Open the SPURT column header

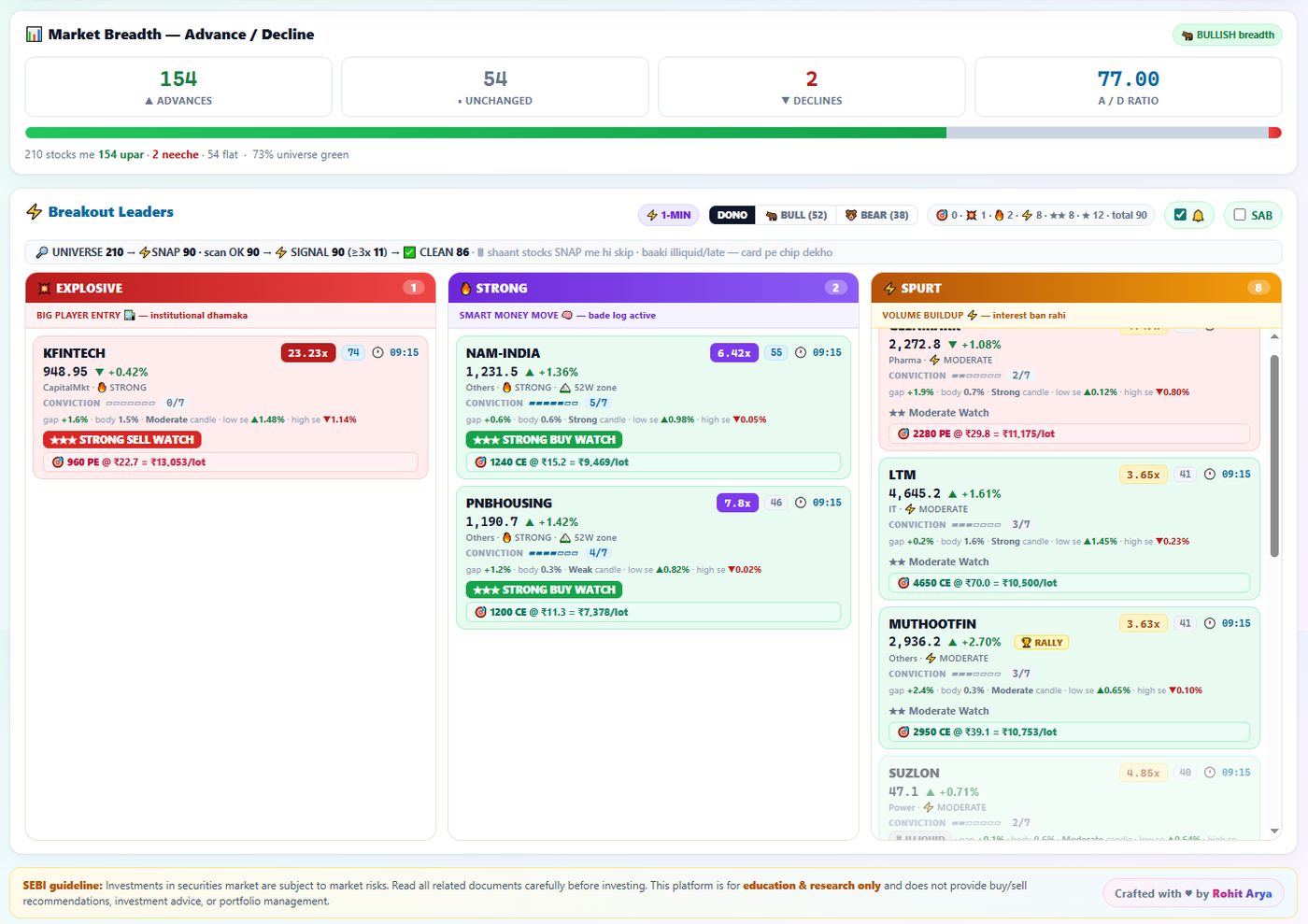pyautogui.click(x=1076, y=288)
